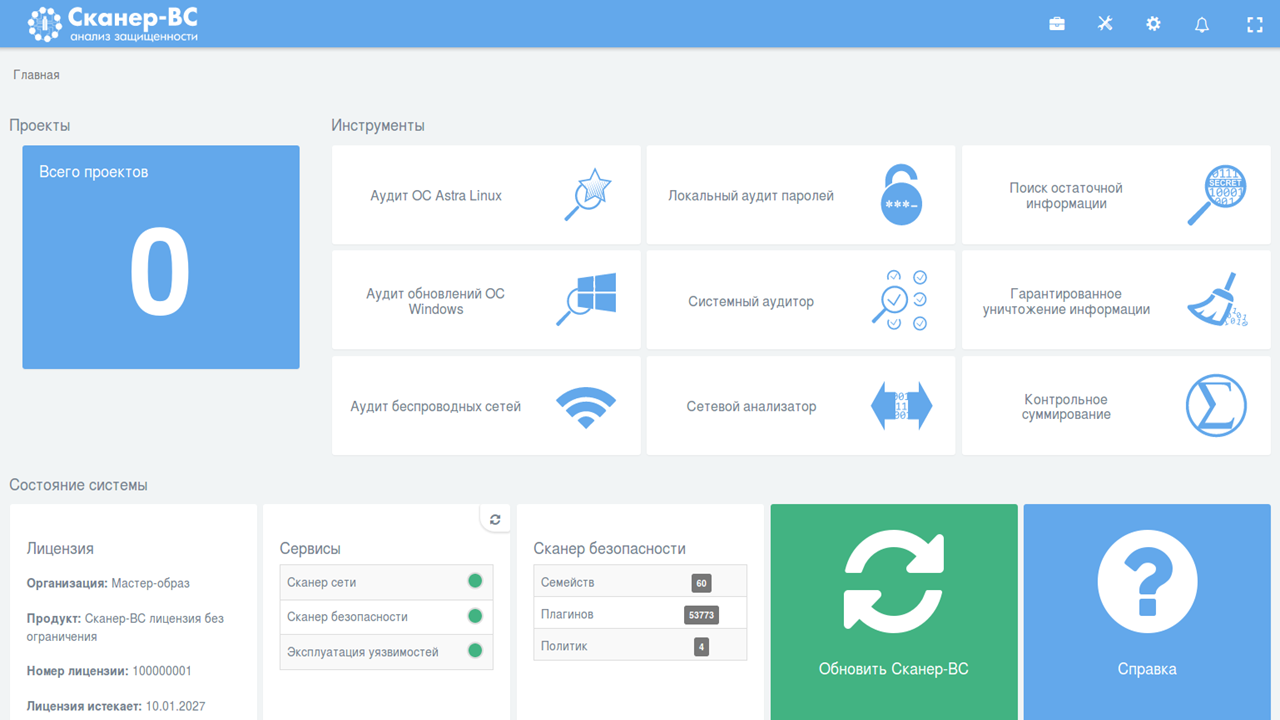Open Поиск остаточной информации tool
This screenshot has width=1280, height=720.
pos(1116,195)
